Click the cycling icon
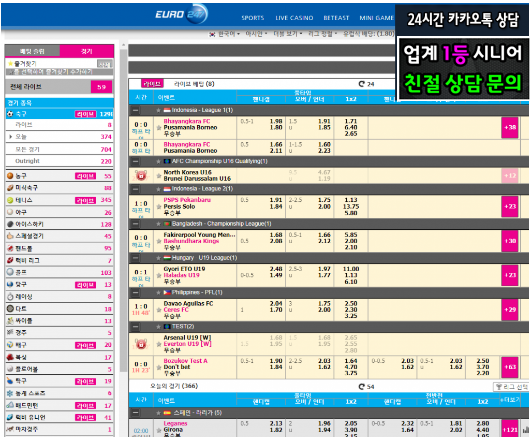The width and height of the screenshot is (531, 437). click(10, 320)
